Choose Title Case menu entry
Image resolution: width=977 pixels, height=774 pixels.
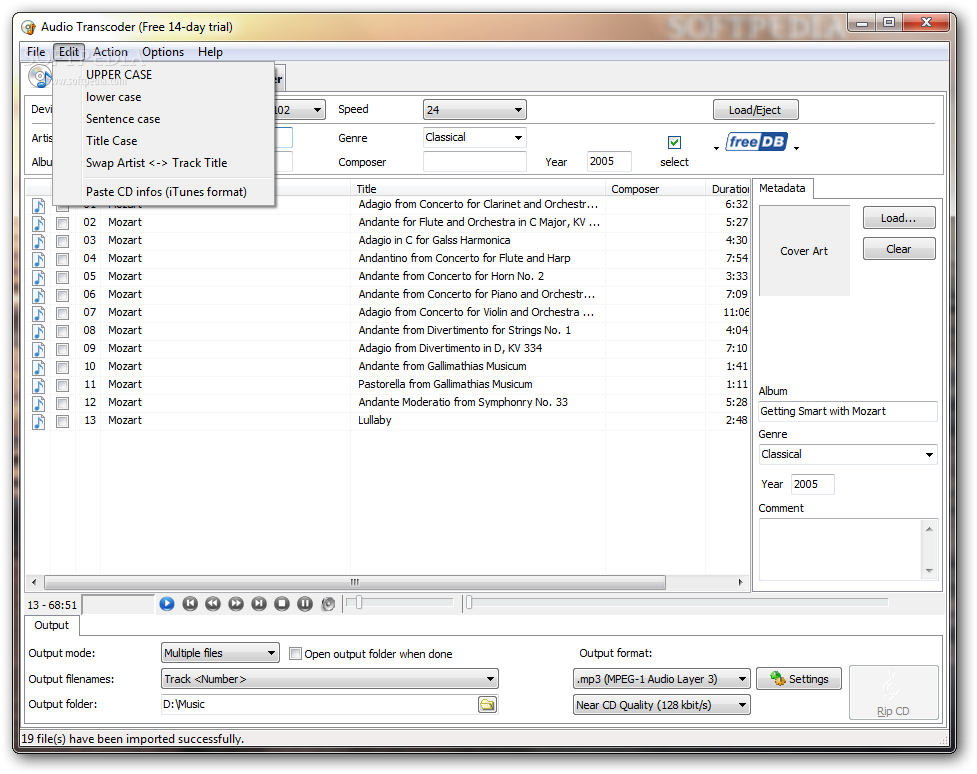click(164, 141)
